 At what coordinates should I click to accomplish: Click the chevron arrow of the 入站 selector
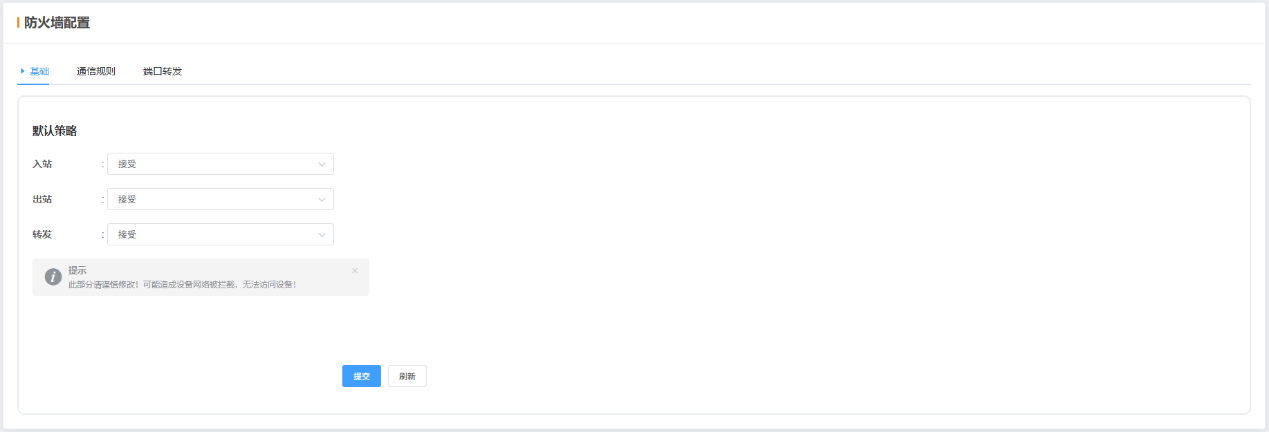point(322,164)
